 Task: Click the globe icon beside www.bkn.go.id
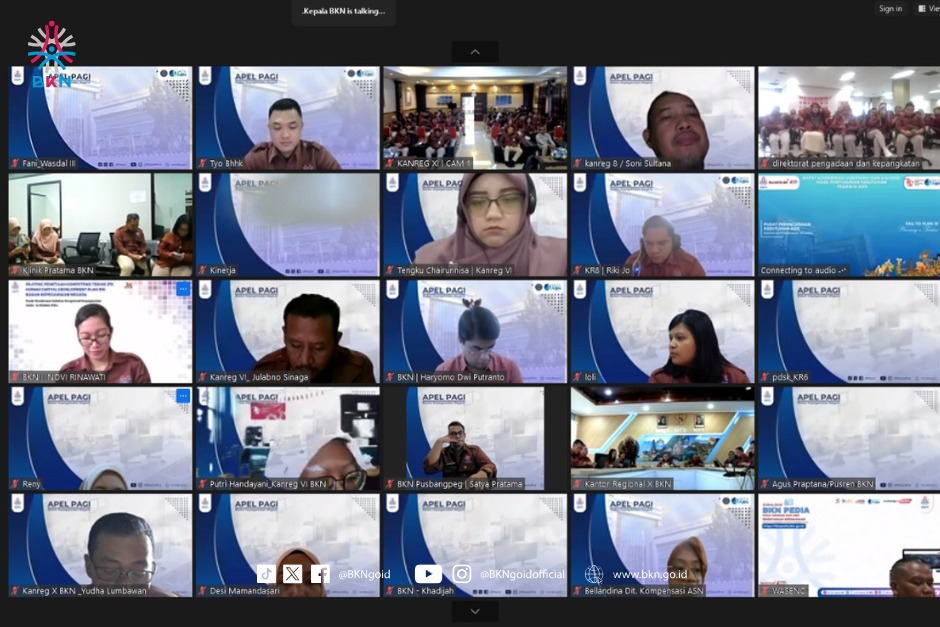(594, 574)
